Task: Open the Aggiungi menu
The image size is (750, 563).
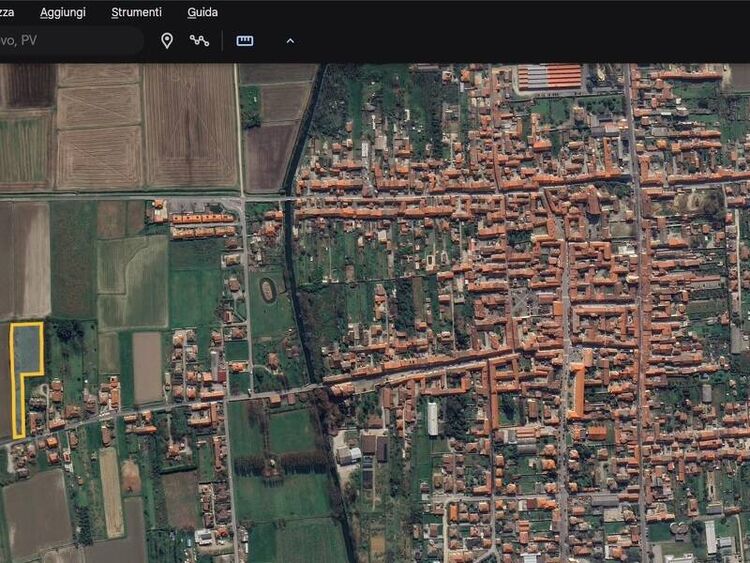Action: (63, 12)
